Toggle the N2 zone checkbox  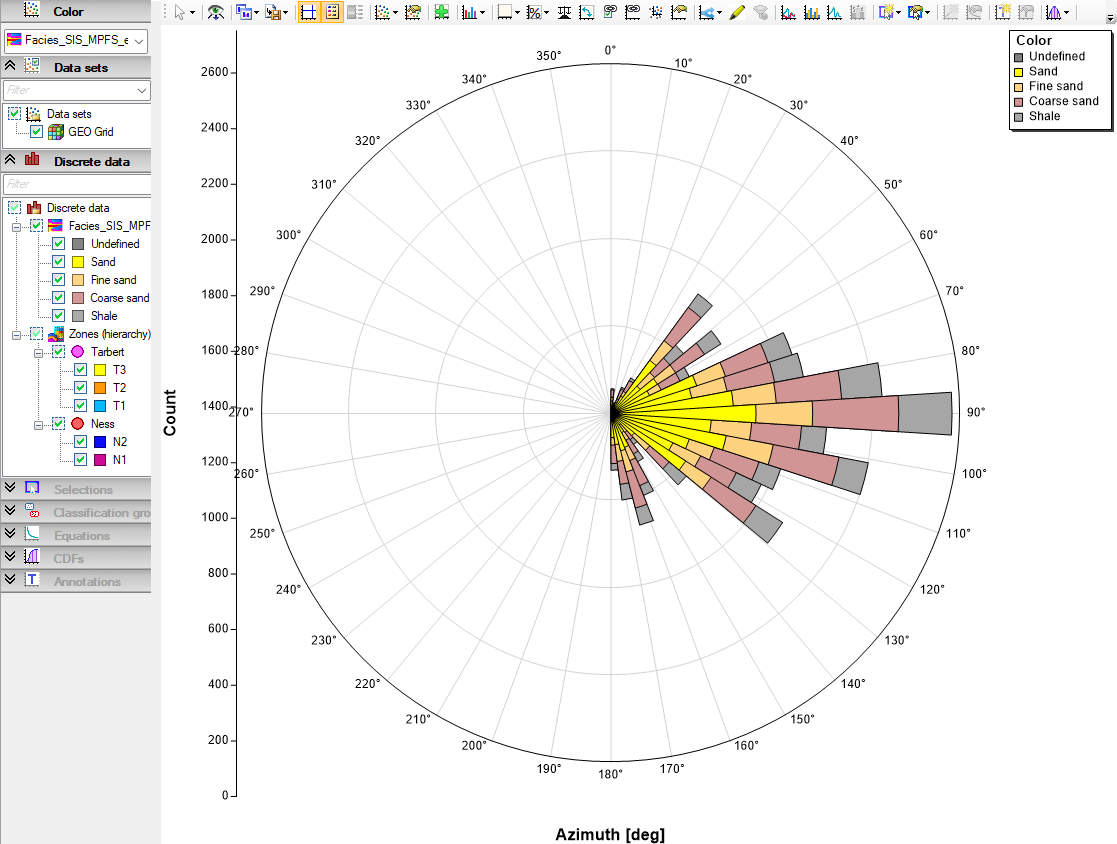click(x=80, y=442)
